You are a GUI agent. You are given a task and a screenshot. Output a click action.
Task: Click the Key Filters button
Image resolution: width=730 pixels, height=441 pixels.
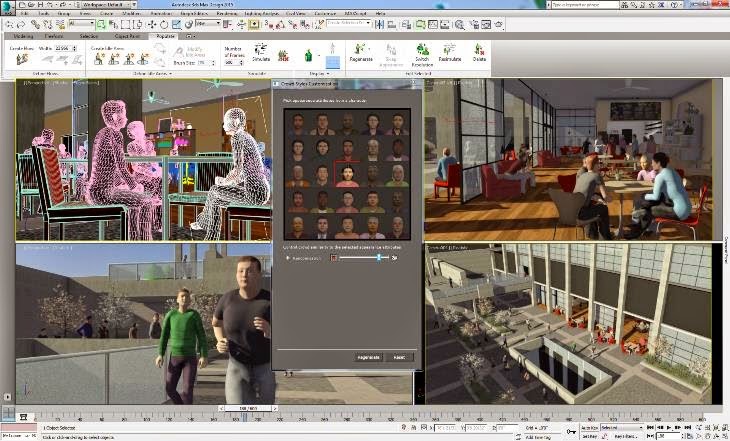pos(625,436)
